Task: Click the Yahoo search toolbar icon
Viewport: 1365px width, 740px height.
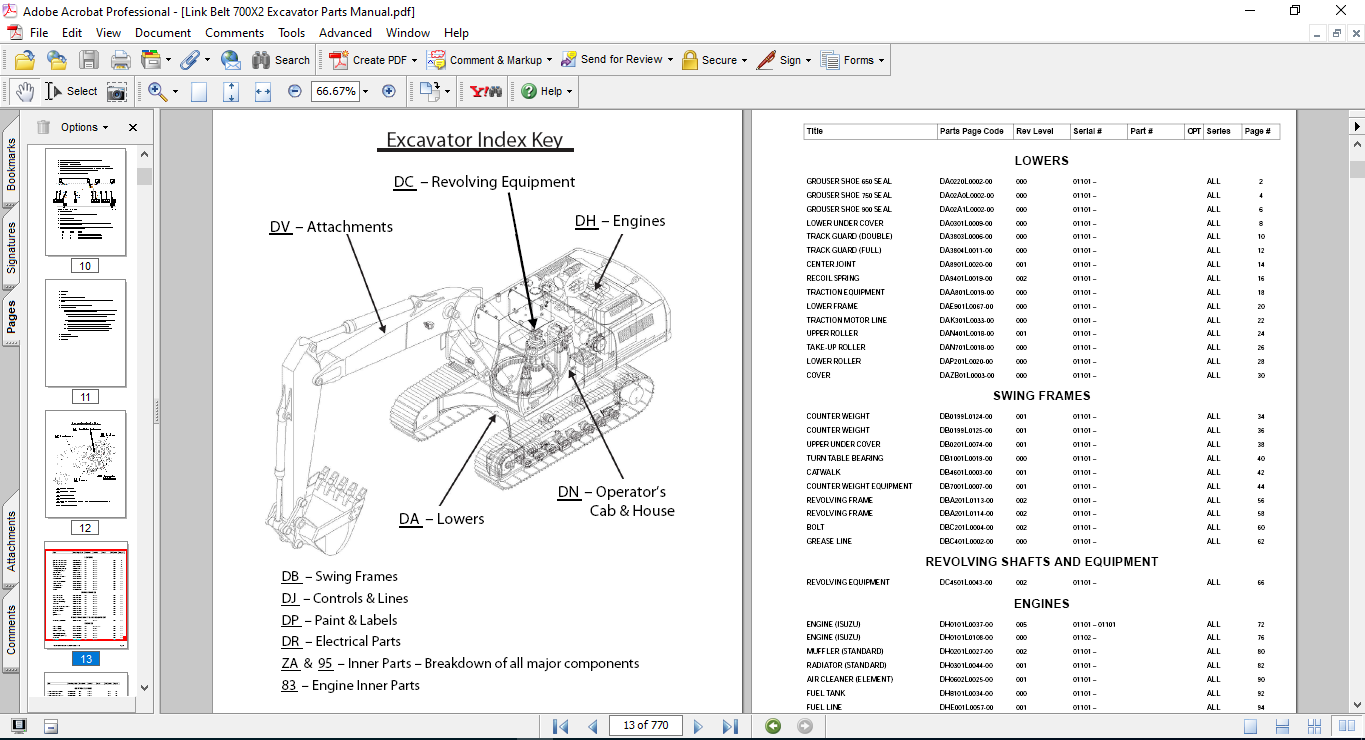Action: point(486,91)
